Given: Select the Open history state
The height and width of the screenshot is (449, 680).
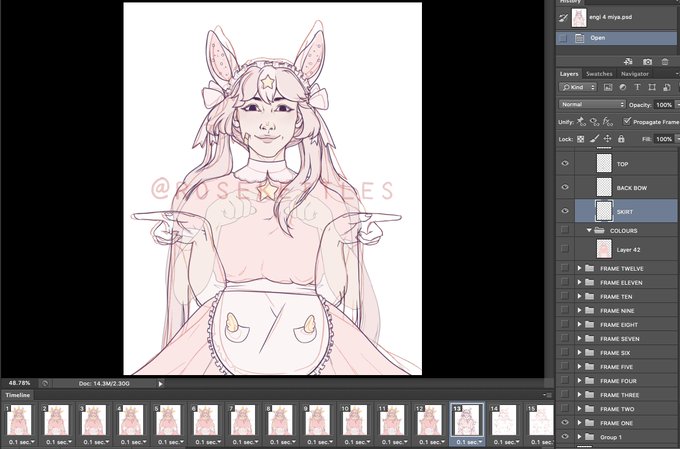Looking at the screenshot, I should tap(618, 38).
